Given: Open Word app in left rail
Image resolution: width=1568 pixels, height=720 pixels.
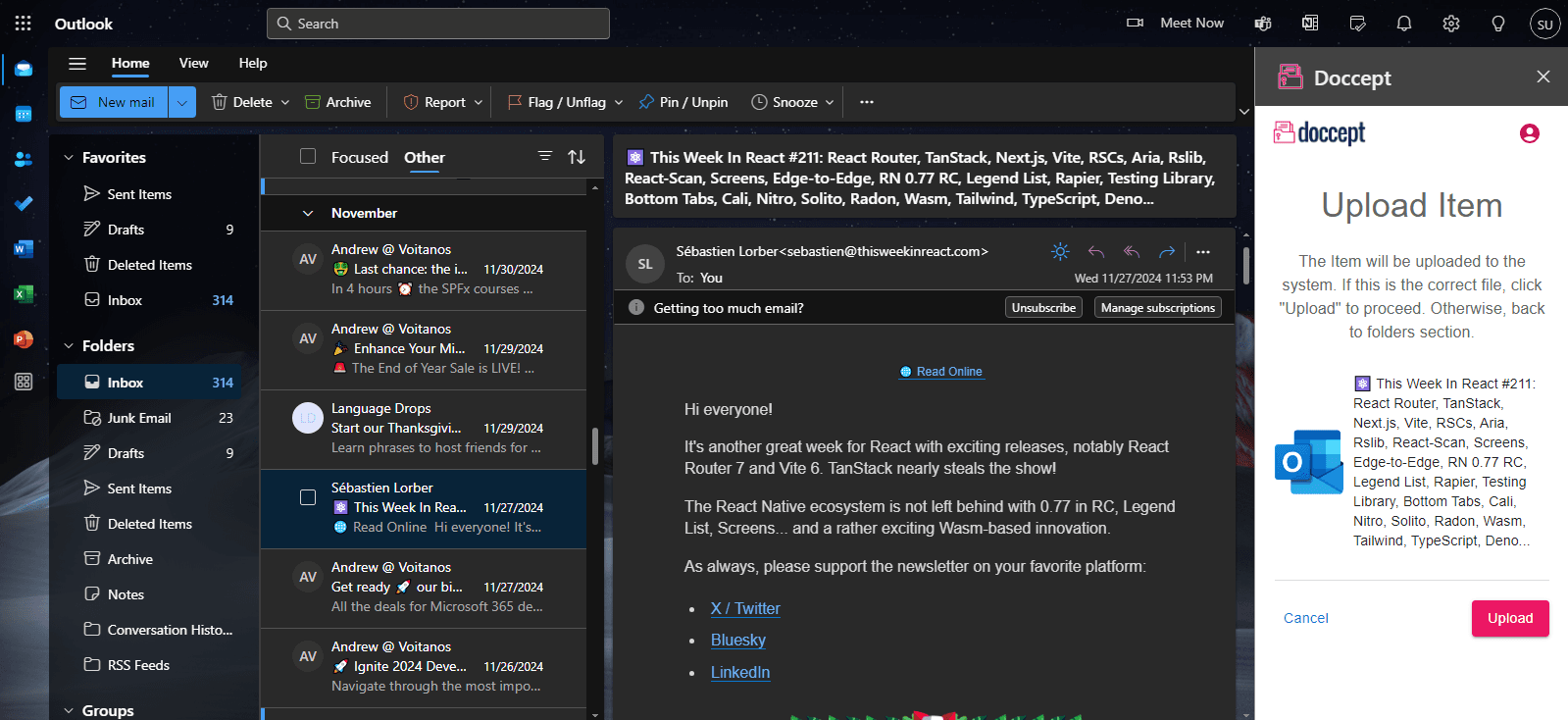Looking at the screenshot, I should tap(24, 249).
